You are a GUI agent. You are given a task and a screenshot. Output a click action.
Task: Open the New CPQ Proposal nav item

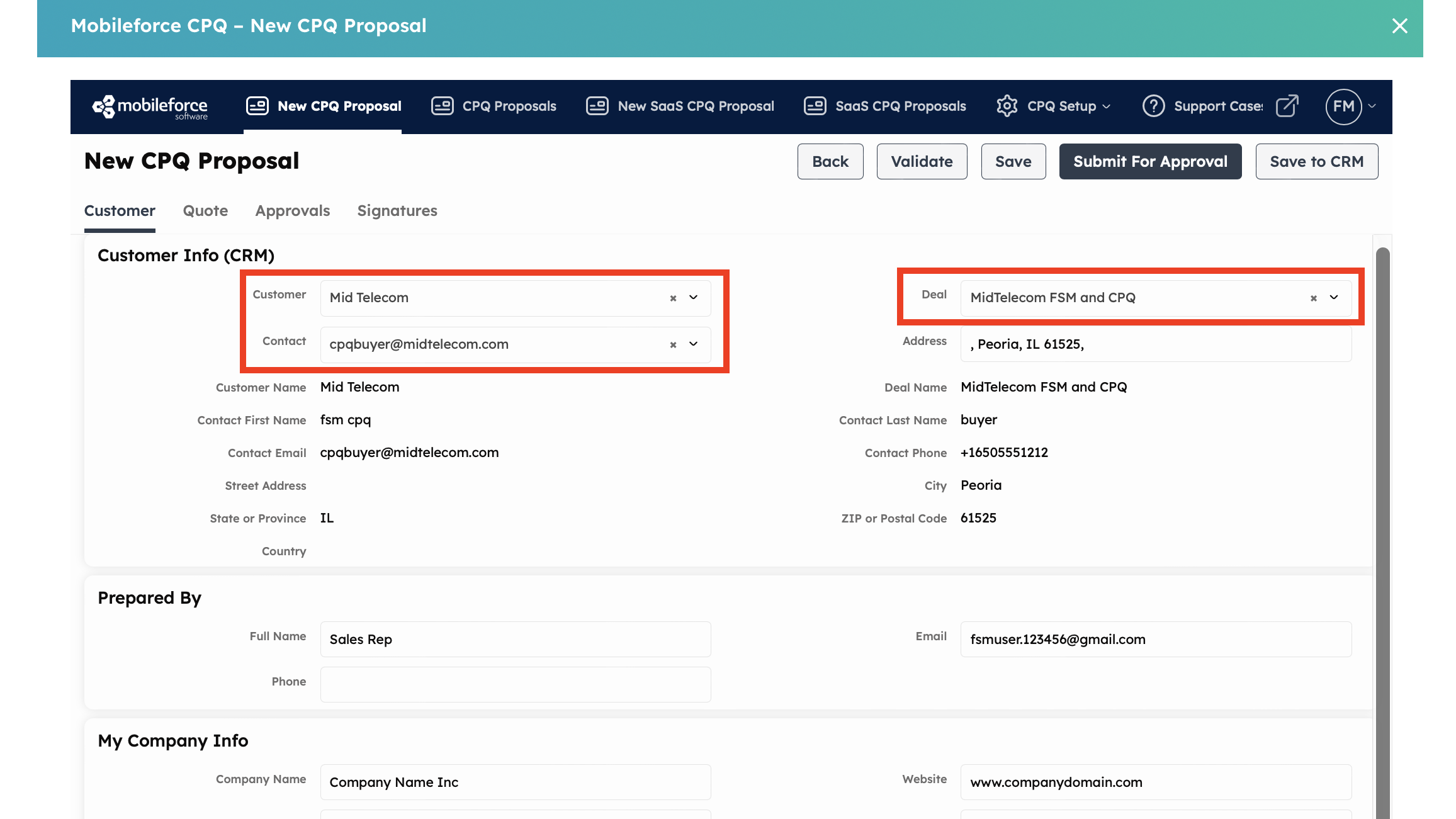323,106
